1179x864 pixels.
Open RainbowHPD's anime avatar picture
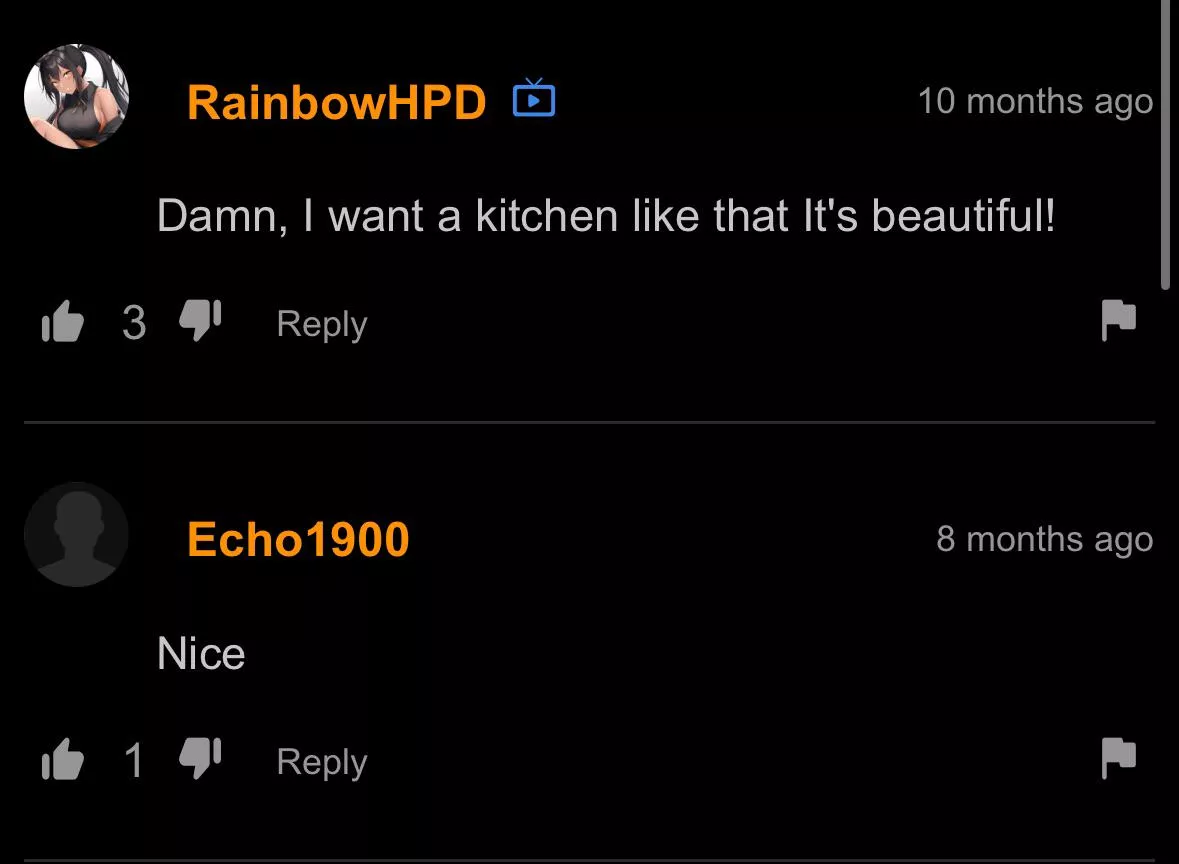tap(76, 96)
